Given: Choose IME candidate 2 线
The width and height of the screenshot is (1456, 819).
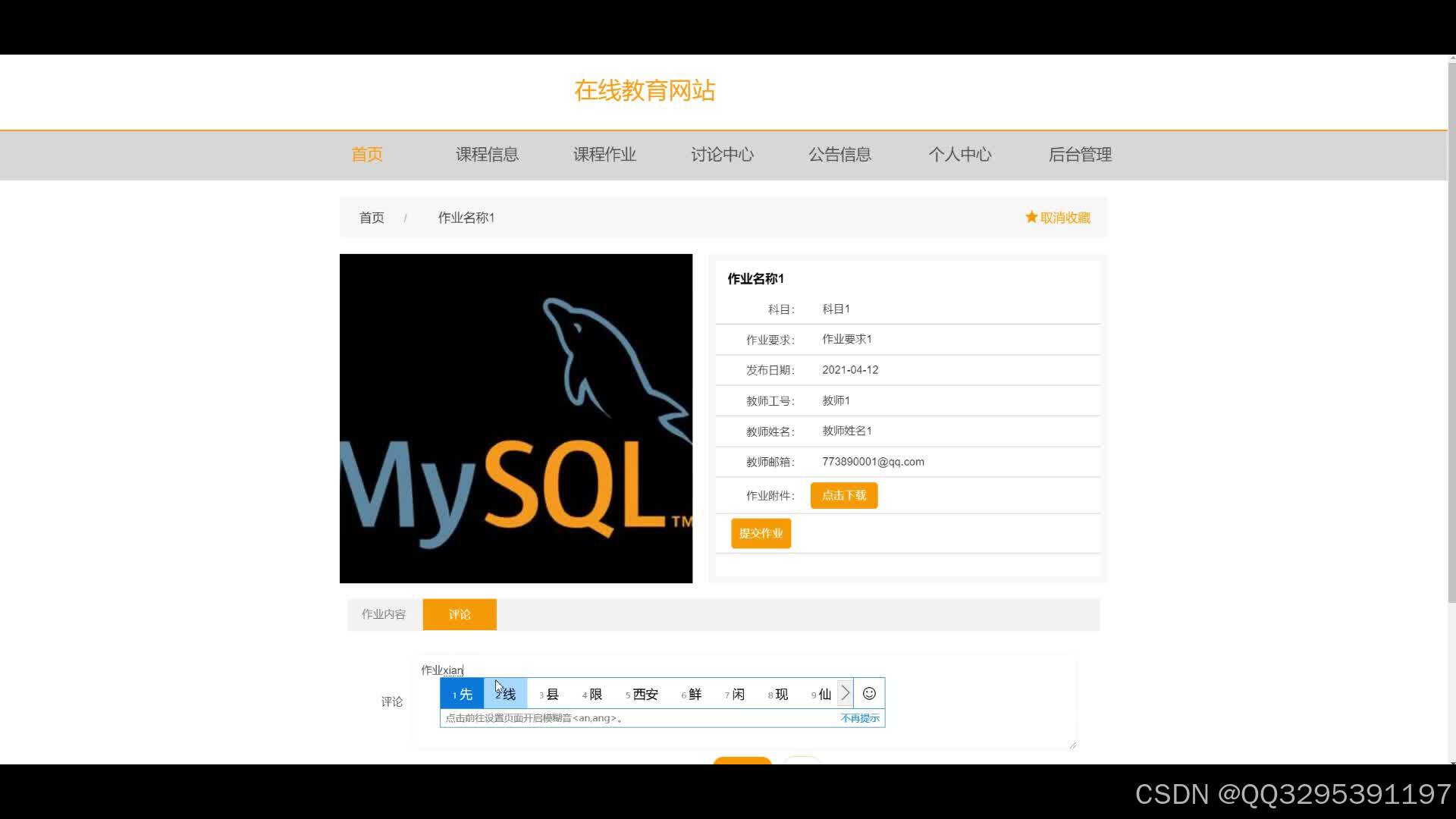Looking at the screenshot, I should (x=505, y=694).
